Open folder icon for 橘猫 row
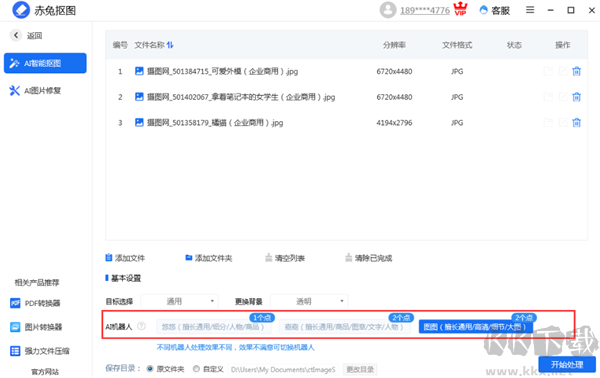The width and height of the screenshot is (600, 378). (x=548, y=123)
